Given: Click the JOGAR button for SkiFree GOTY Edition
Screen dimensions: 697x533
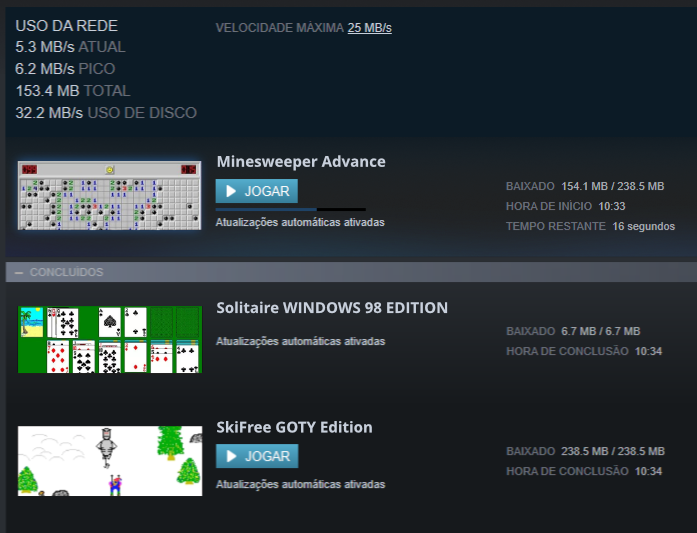Looking at the screenshot, I should pyautogui.click(x=257, y=456).
